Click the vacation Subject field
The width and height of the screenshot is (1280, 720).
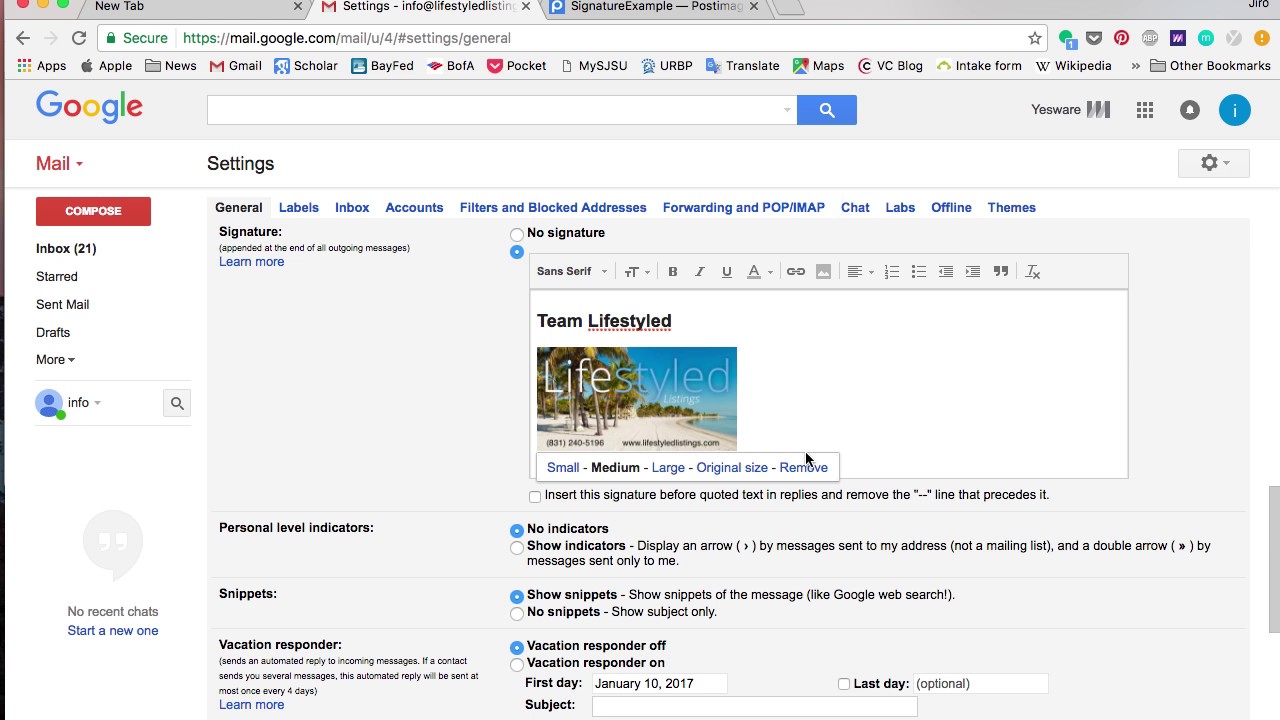click(755, 706)
